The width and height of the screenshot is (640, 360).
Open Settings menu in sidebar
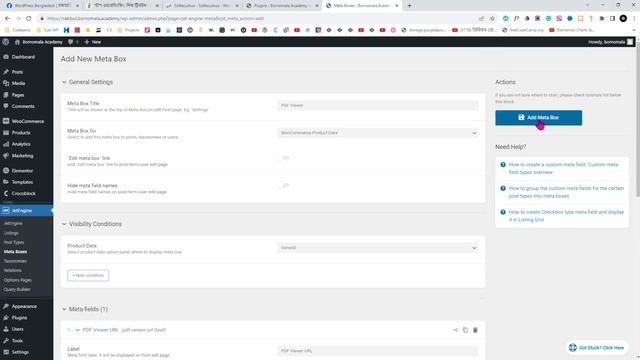pyautogui.click(x=20, y=352)
